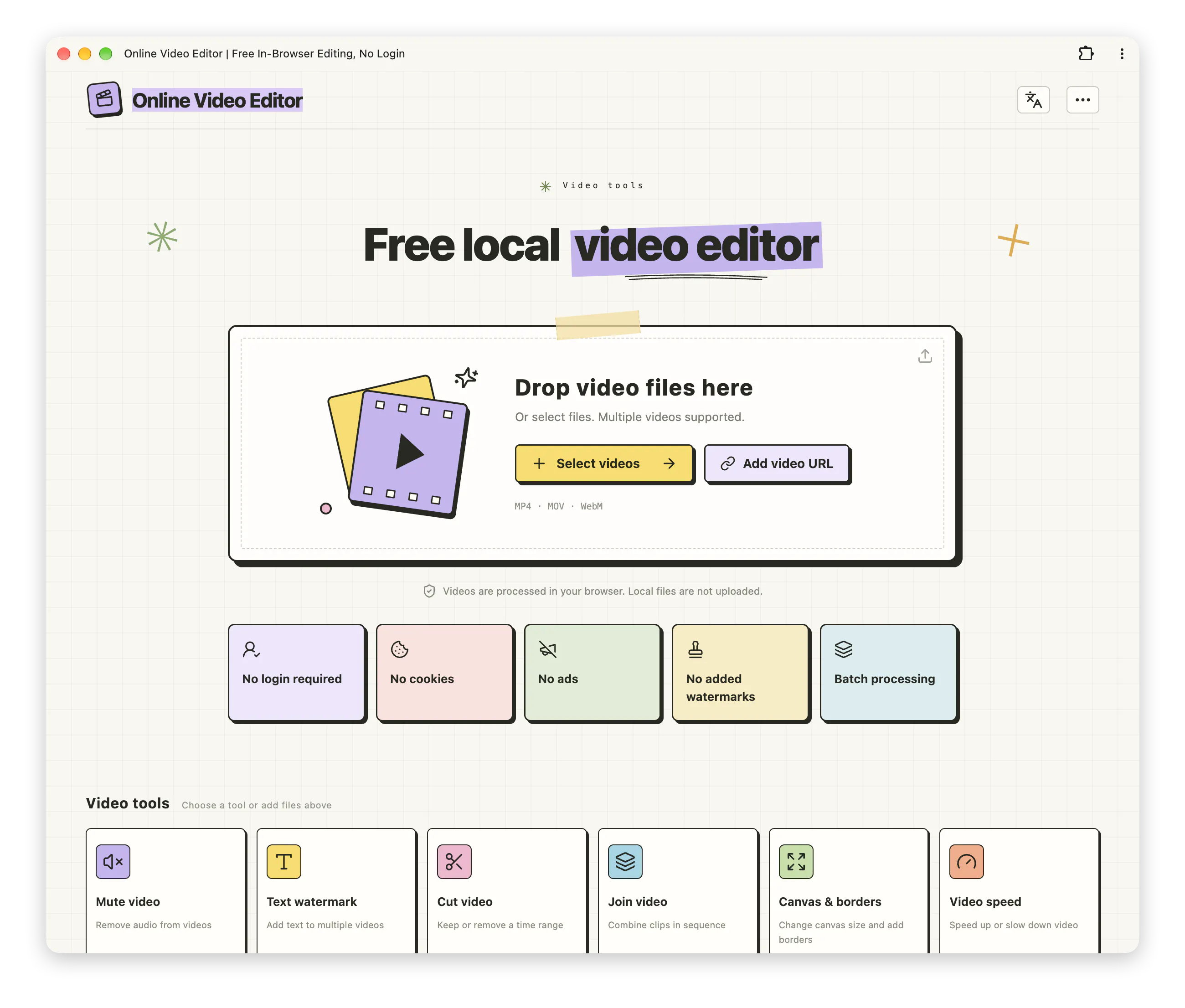Open the Video speed tool title

pyautogui.click(x=985, y=901)
